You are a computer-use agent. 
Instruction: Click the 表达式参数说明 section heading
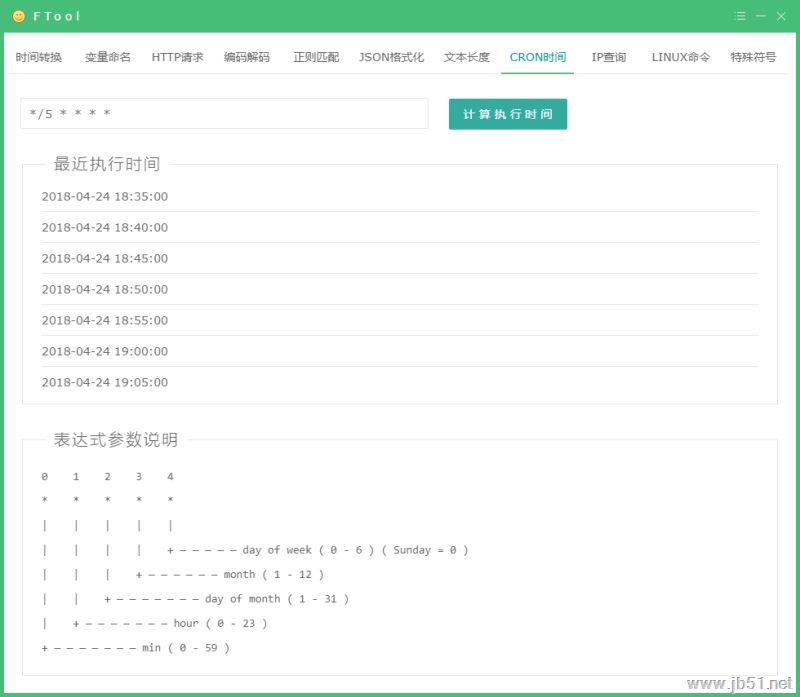[x=116, y=440]
